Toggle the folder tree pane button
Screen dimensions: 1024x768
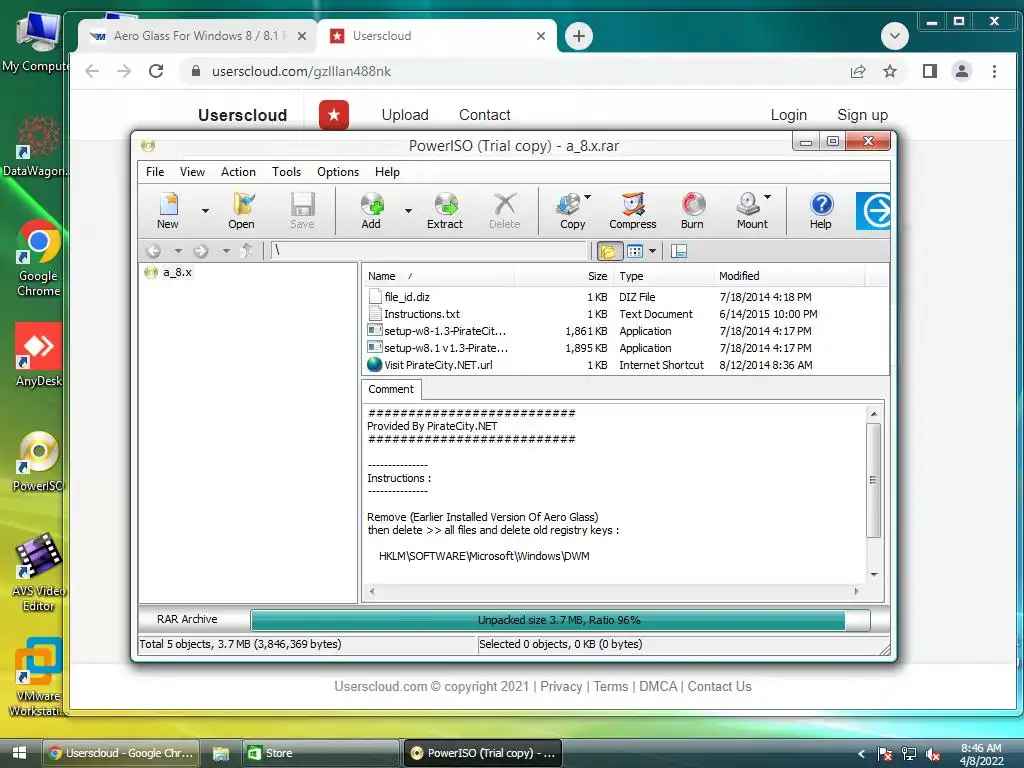pyautogui.click(x=609, y=251)
